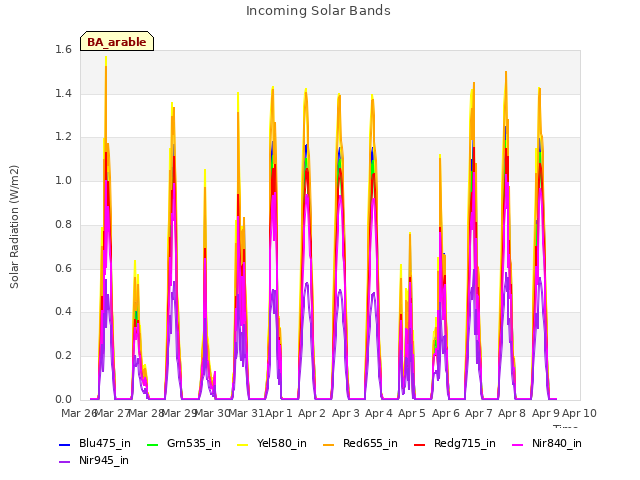The height and width of the screenshot is (480, 640).
Task: Click the Apr 9 x-axis date label
Action: [x=546, y=413]
